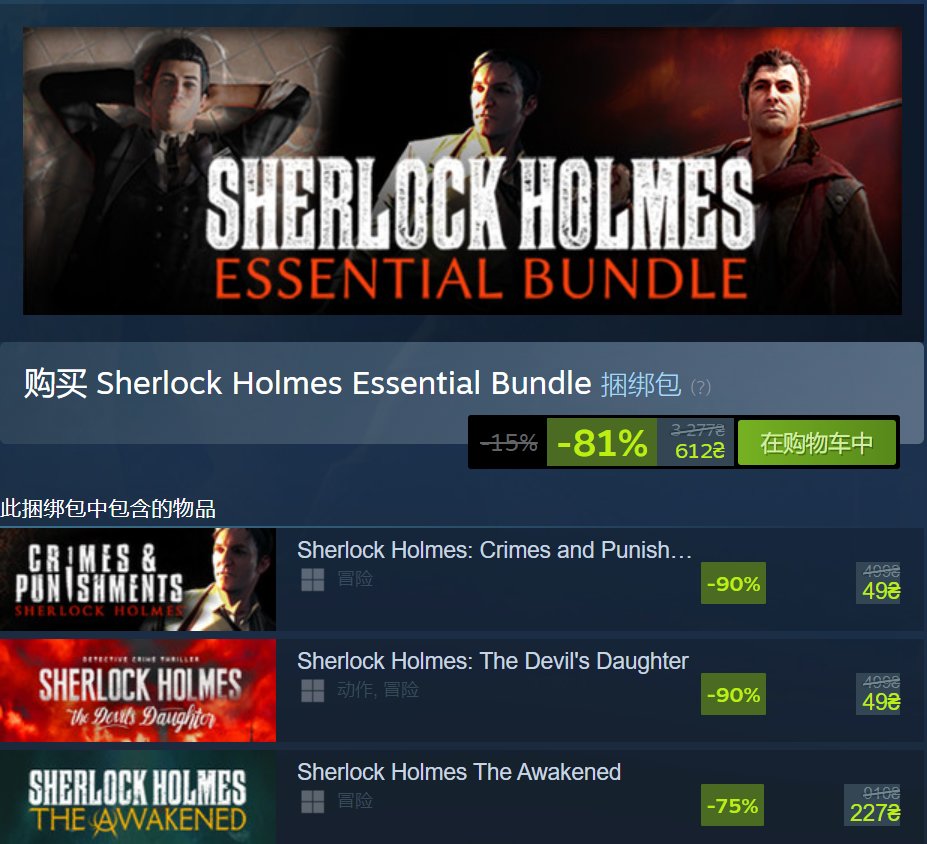Open The Awakened game thumbnail
This screenshot has width=927, height=844.
tap(138, 797)
